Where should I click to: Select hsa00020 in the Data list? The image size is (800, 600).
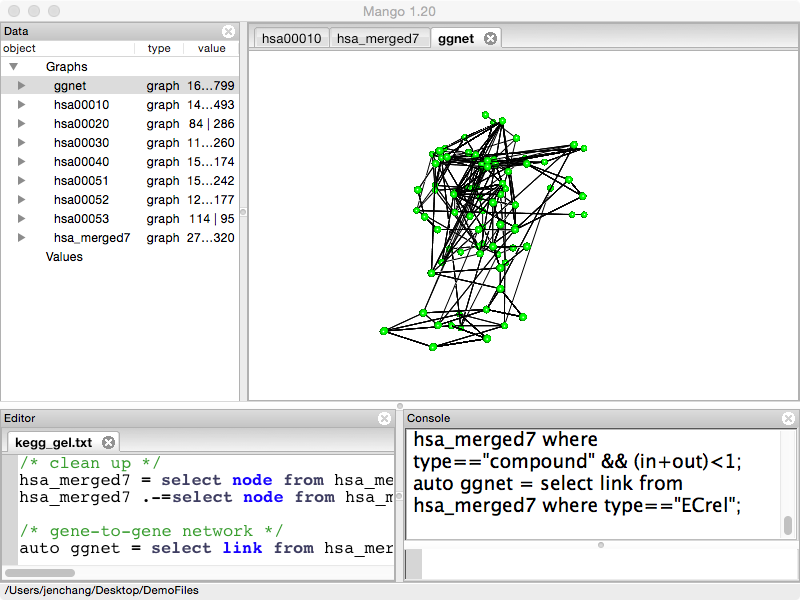tap(81, 124)
